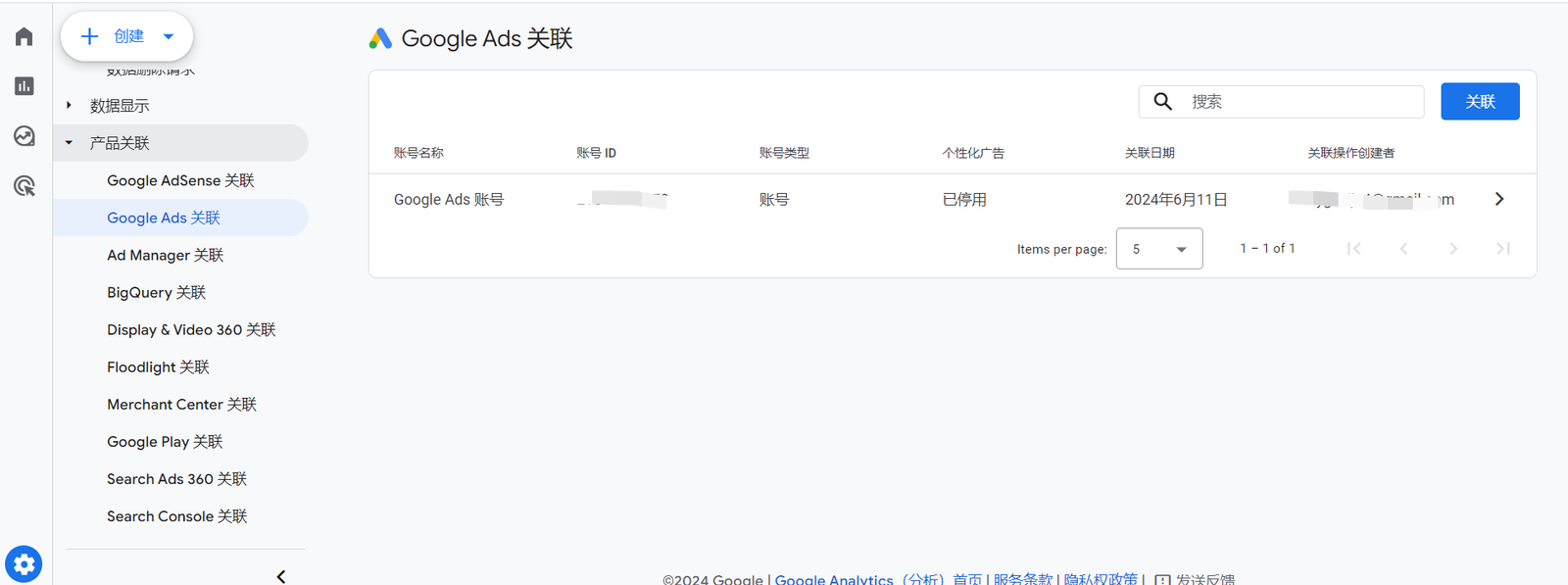Go to next page pagination arrow

pos(1453,249)
